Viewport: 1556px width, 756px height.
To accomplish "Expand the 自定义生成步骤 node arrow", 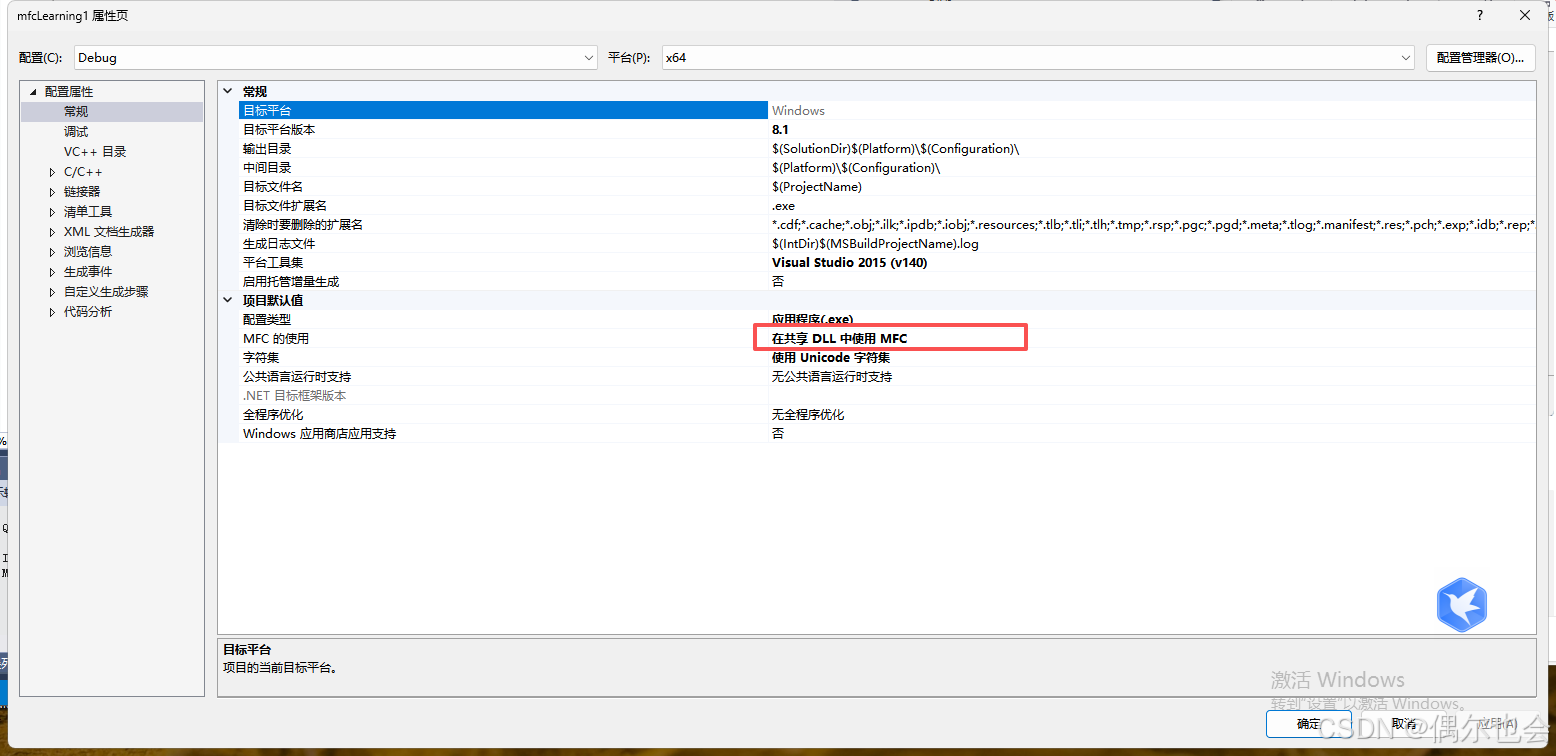I will tap(52, 292).
